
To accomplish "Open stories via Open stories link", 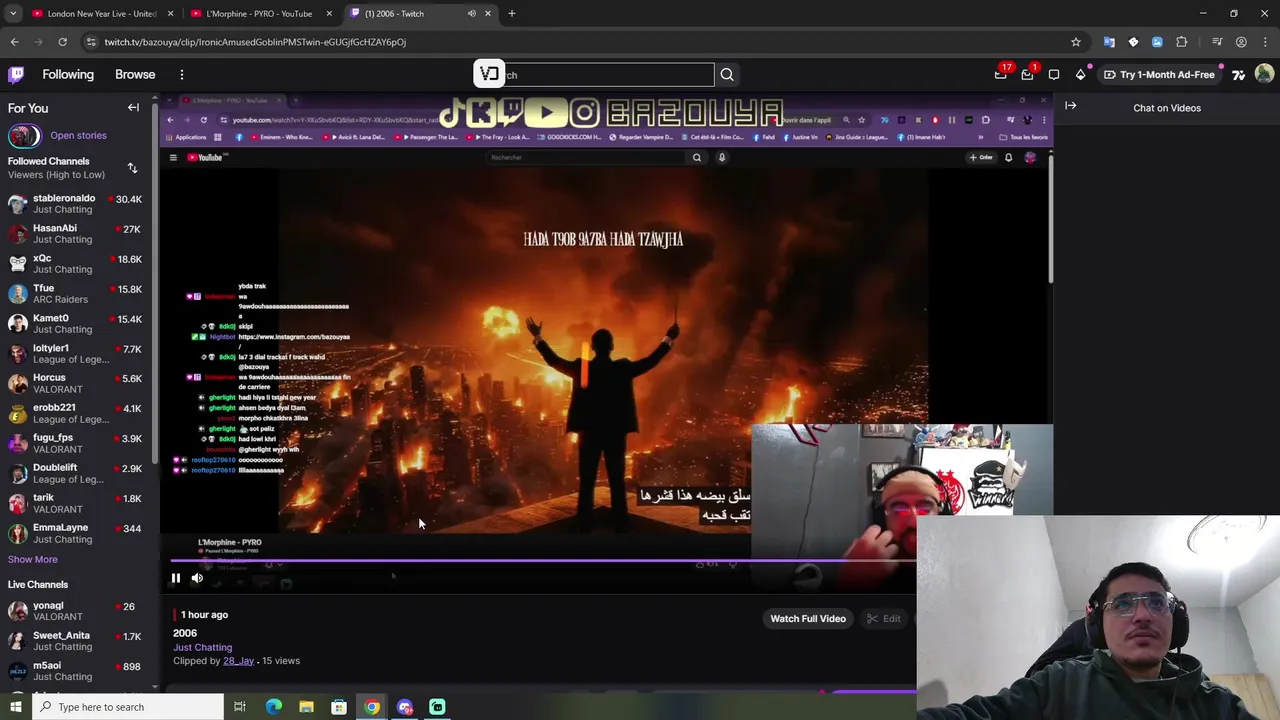I will 78,136.
